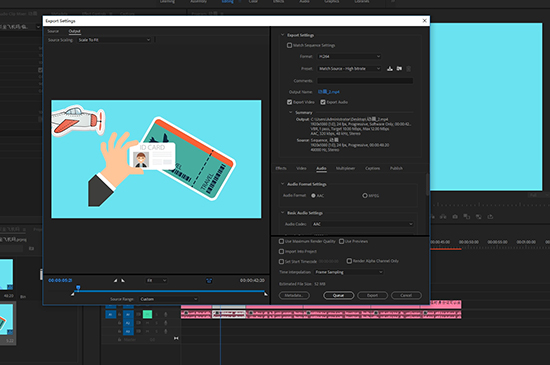
Task: Select the white highlighted clip on the audio track
Action: pyautogui.click(x=229, y=315)
